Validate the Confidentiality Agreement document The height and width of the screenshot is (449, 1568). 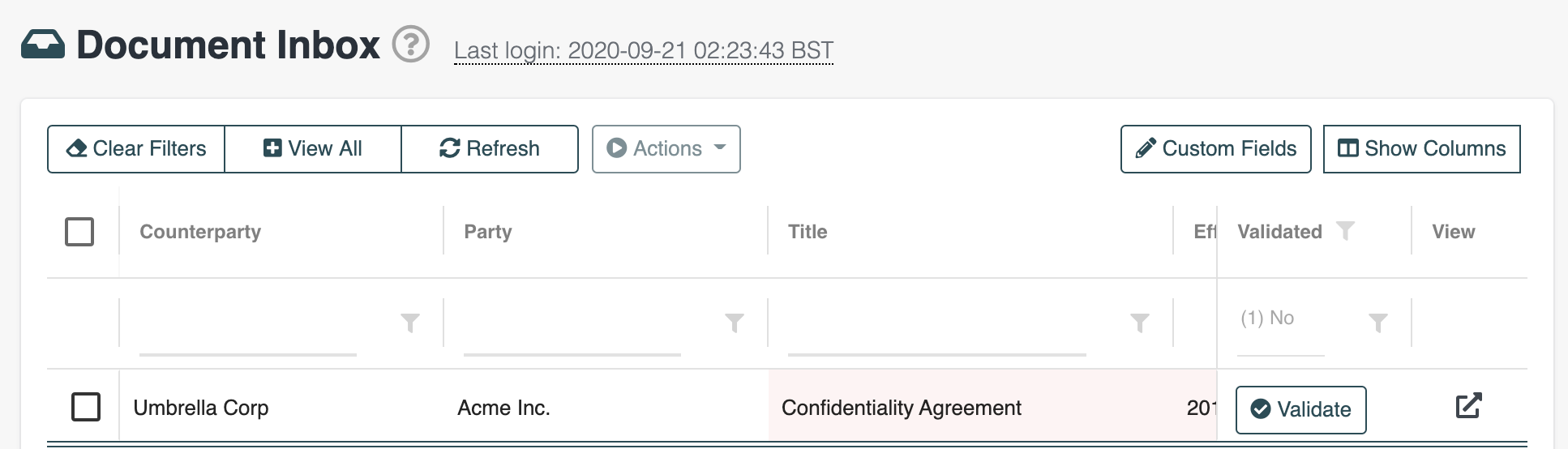point(1300,409)
